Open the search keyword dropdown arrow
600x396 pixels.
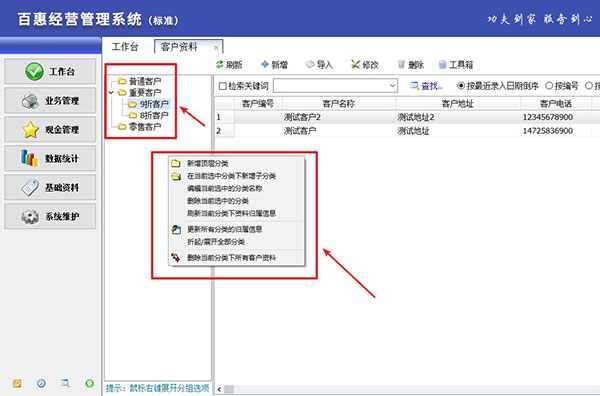point(393,86)
